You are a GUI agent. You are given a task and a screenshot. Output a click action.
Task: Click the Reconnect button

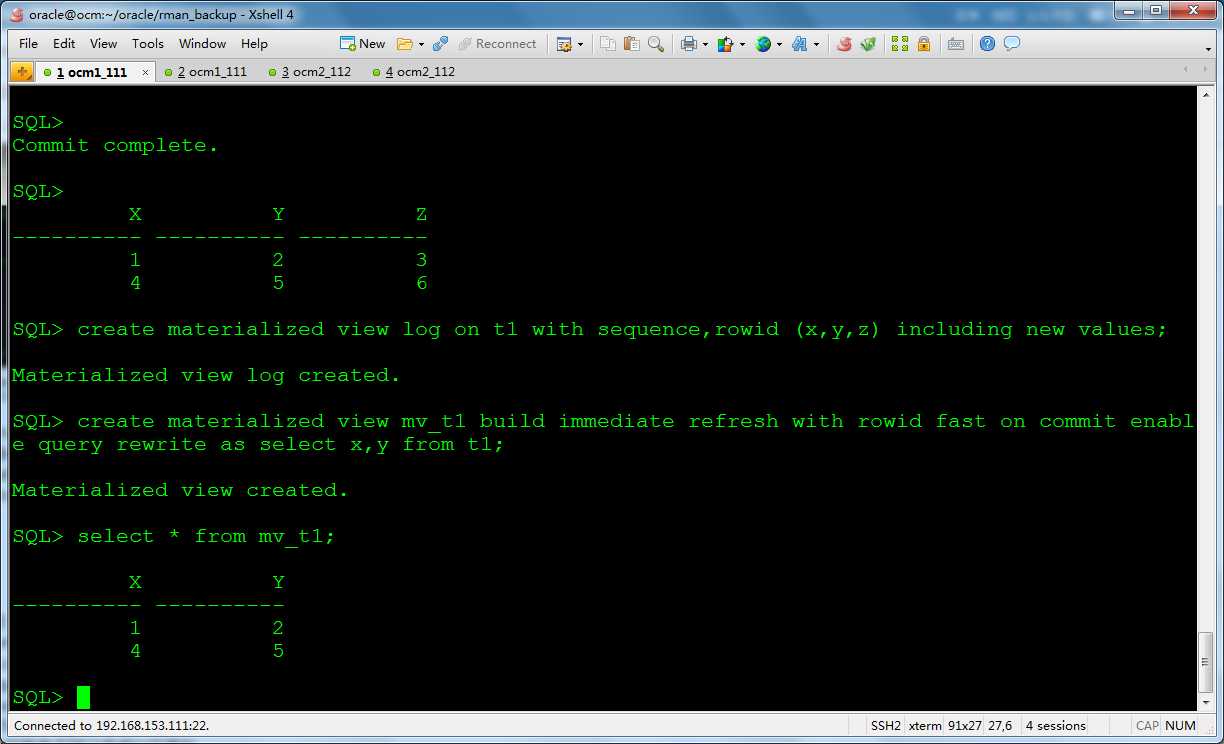(497, 44)
